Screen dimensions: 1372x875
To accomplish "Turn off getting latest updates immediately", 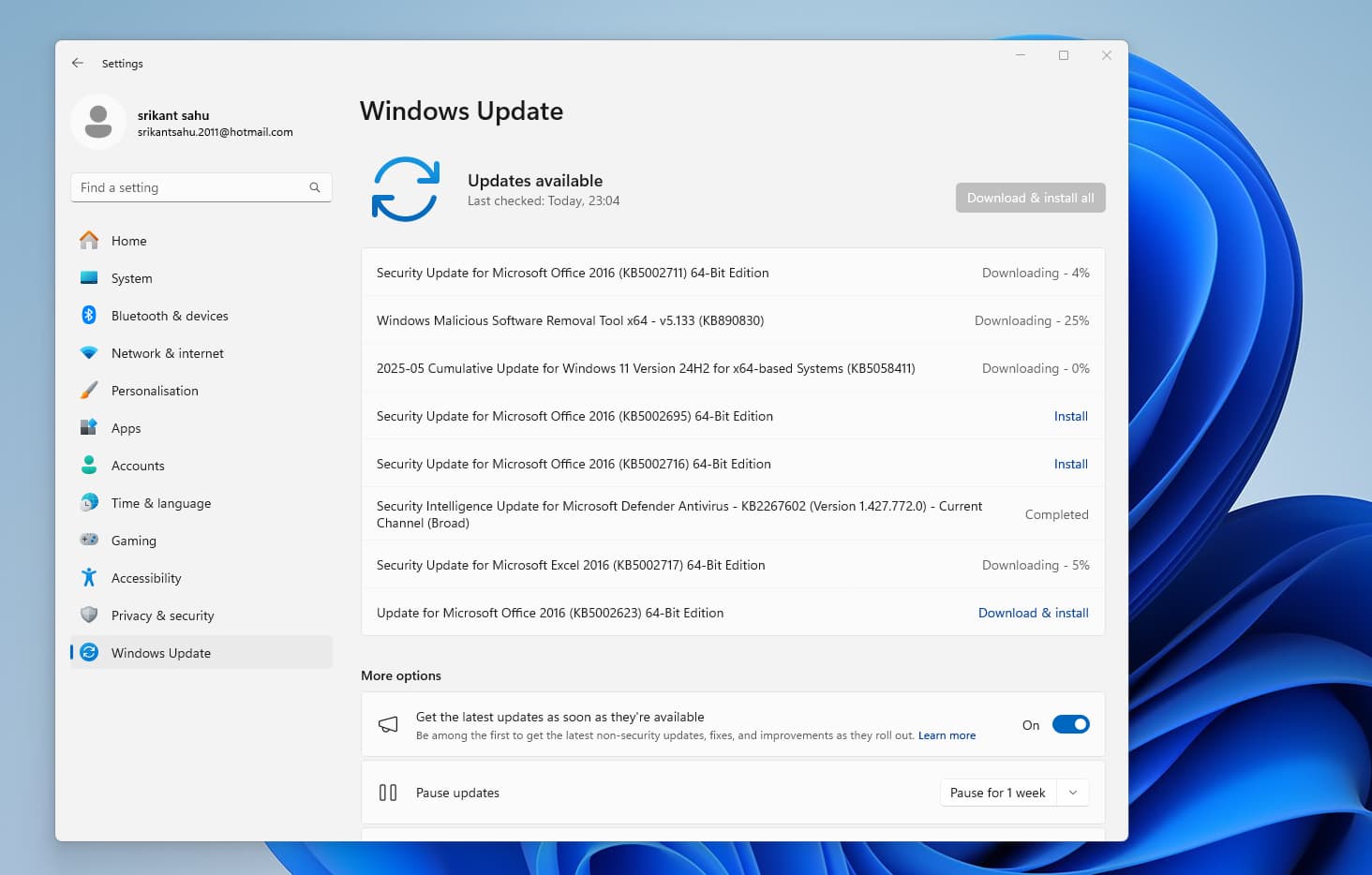I will 1071,724.
